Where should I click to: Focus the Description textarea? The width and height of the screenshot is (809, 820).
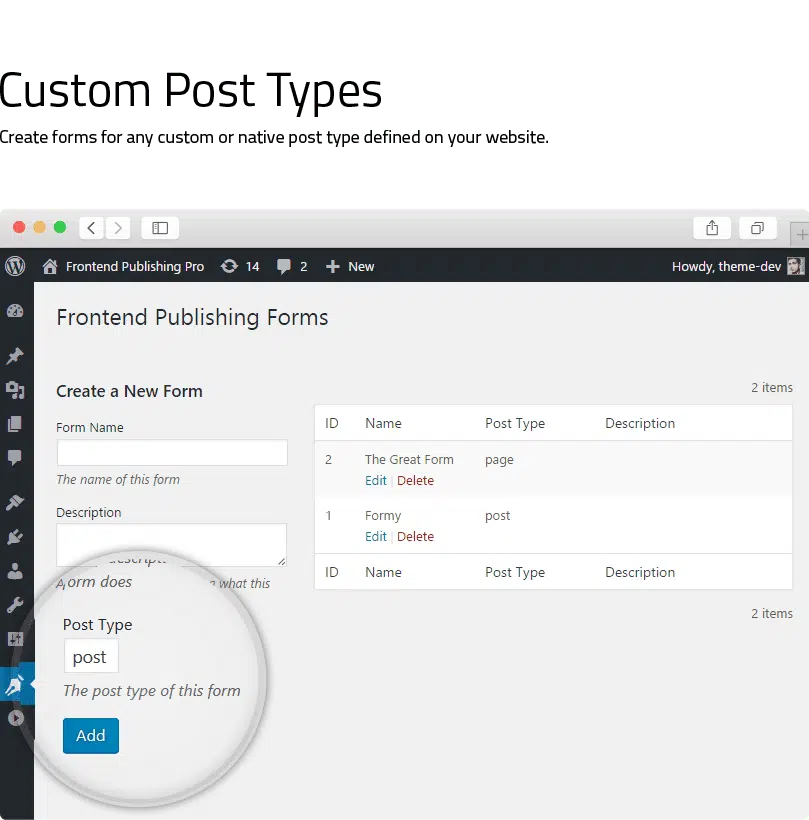tap(172, 544)
